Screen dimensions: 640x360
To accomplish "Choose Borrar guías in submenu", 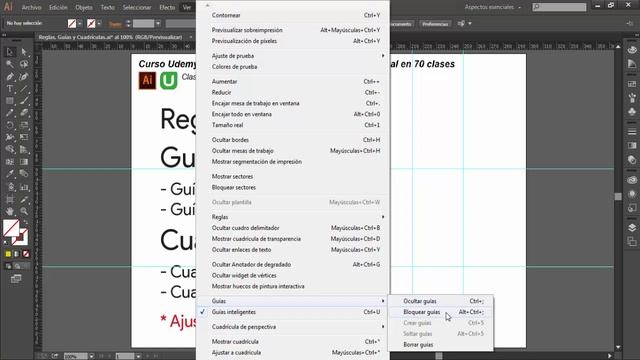I will [440, 344].
